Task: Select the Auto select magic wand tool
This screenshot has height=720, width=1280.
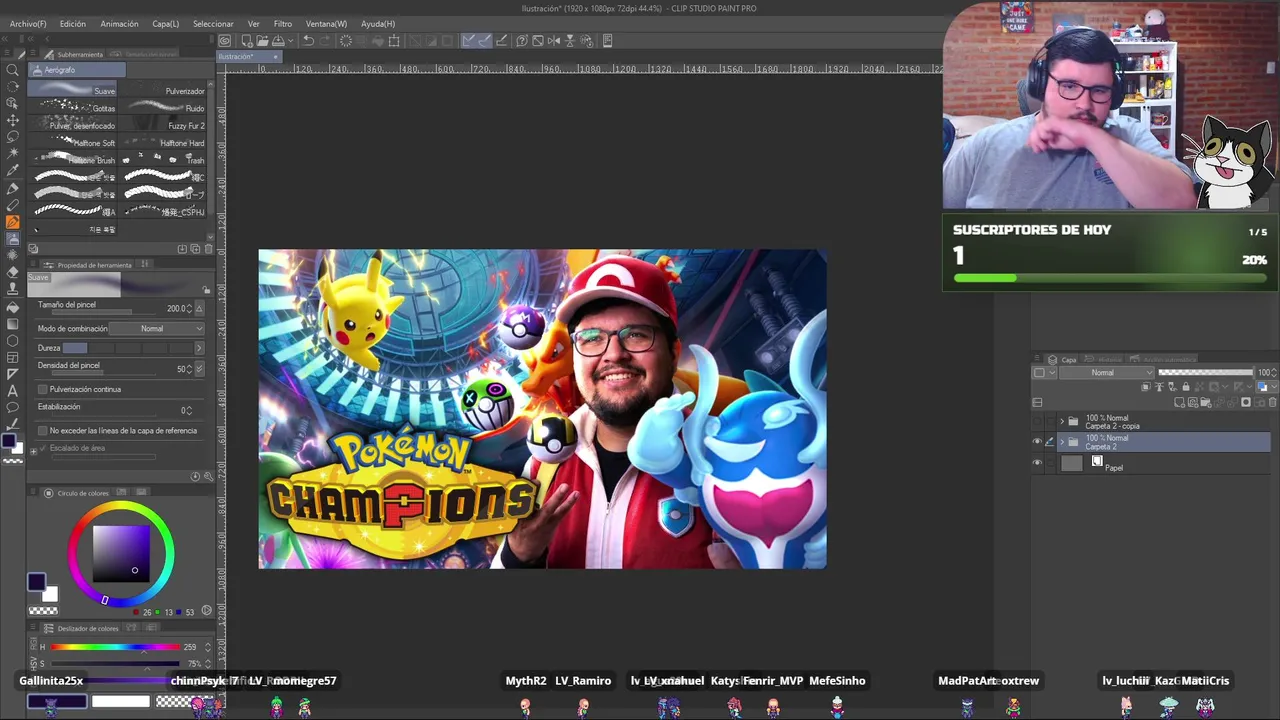Action: 12,153
